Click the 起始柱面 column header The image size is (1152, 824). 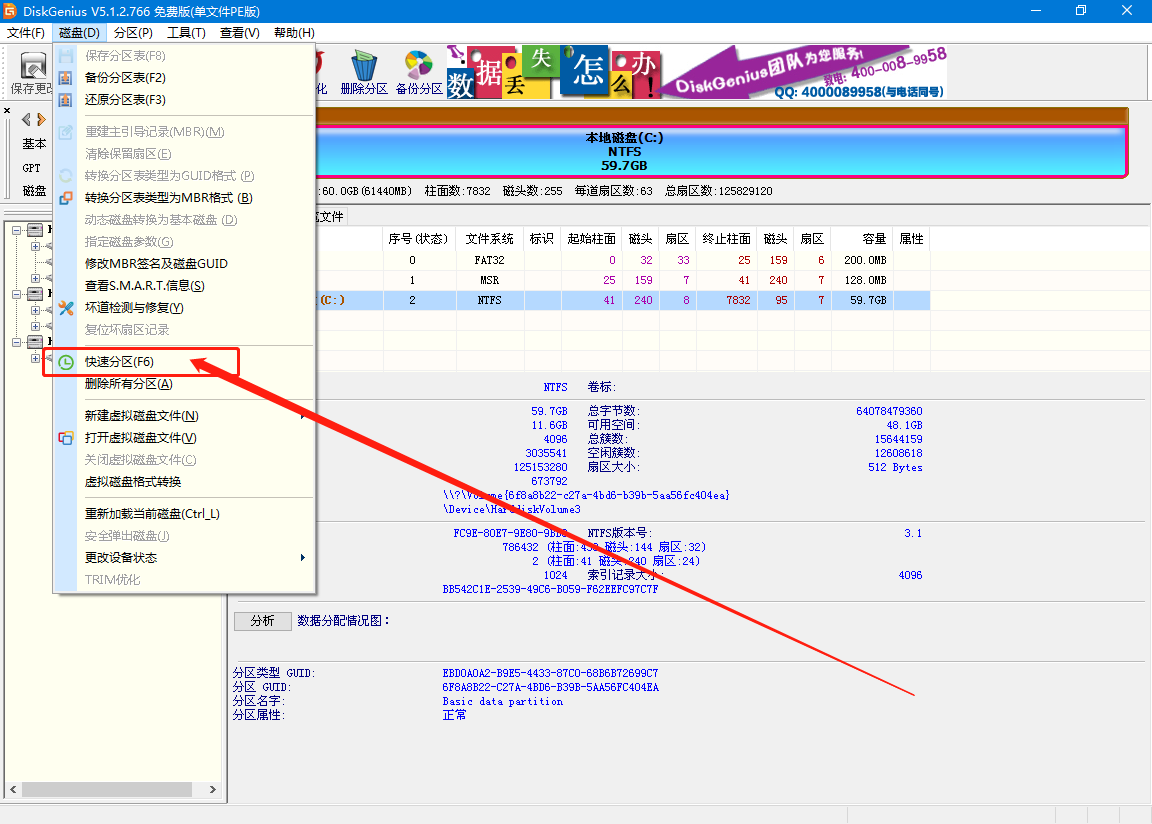pos(591,239)
